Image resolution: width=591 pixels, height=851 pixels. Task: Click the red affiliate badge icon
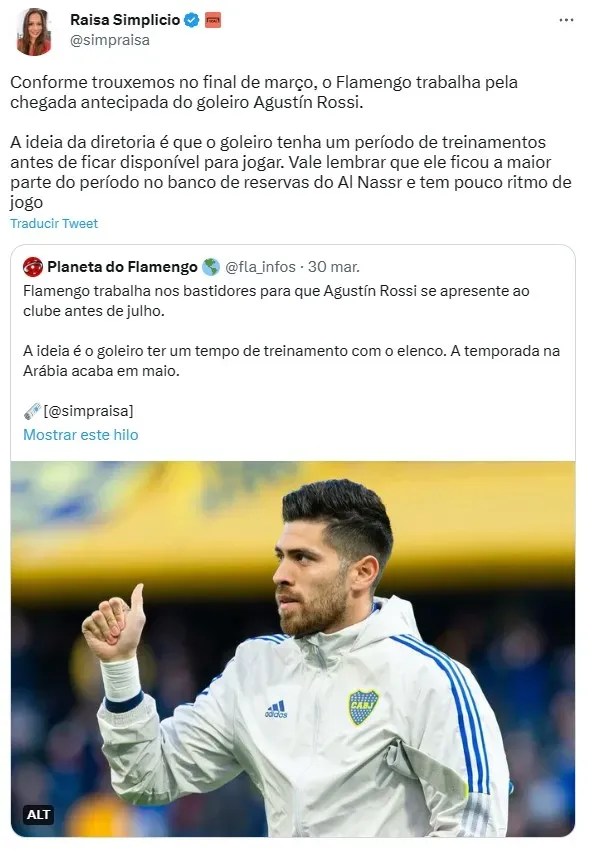tap(213, 21)
